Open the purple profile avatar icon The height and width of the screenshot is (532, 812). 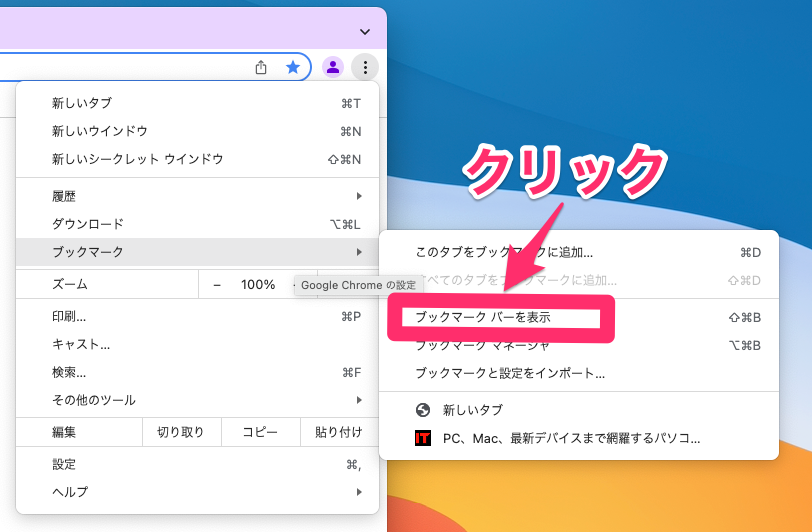333,67
